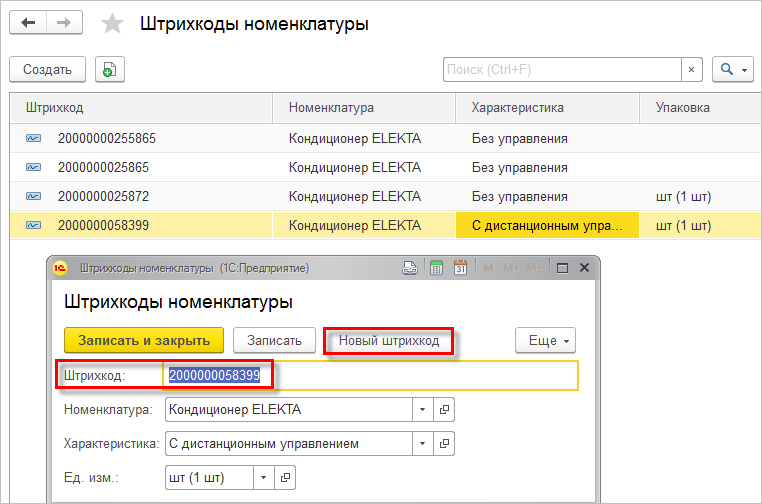The height and width of the screenshot is (504, 762).
Task: Open the calculator icon in dialog title bar
Action: click(x=436, y=268)
